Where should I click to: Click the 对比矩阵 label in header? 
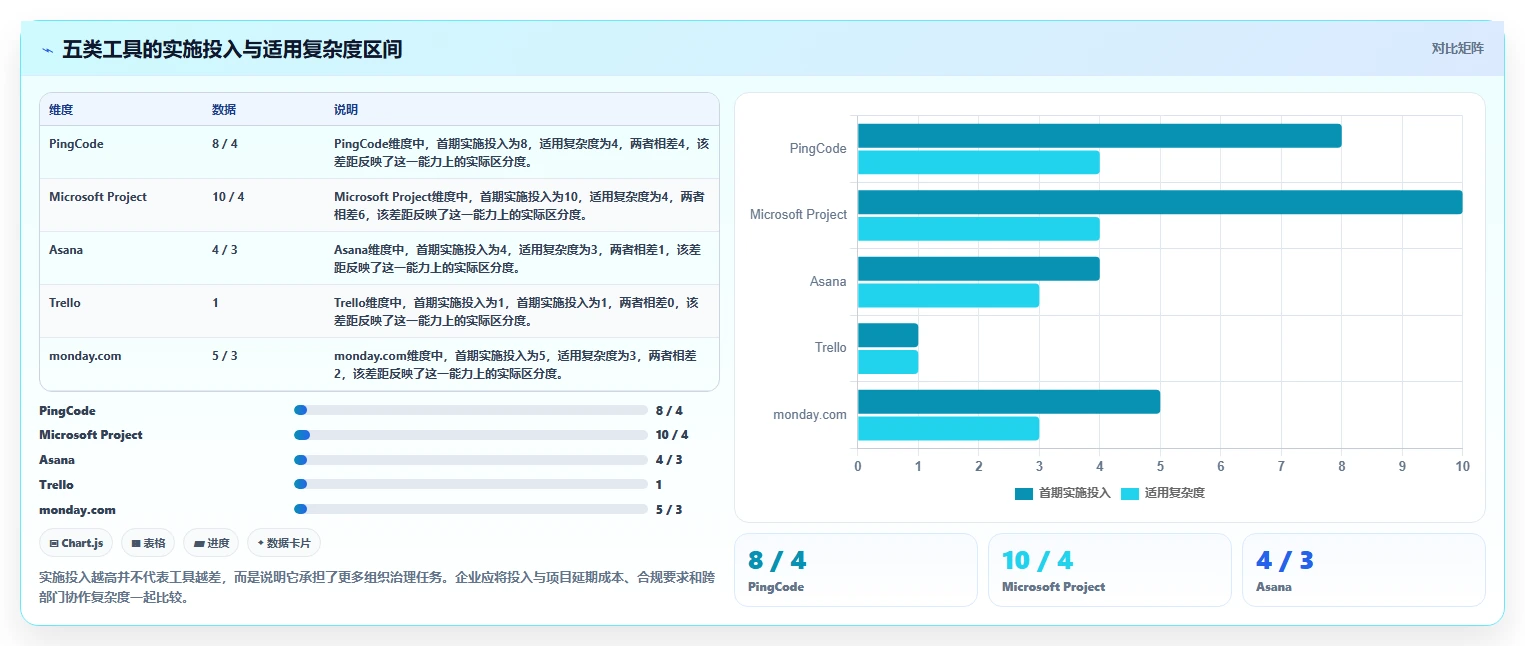click(1457, 48)
